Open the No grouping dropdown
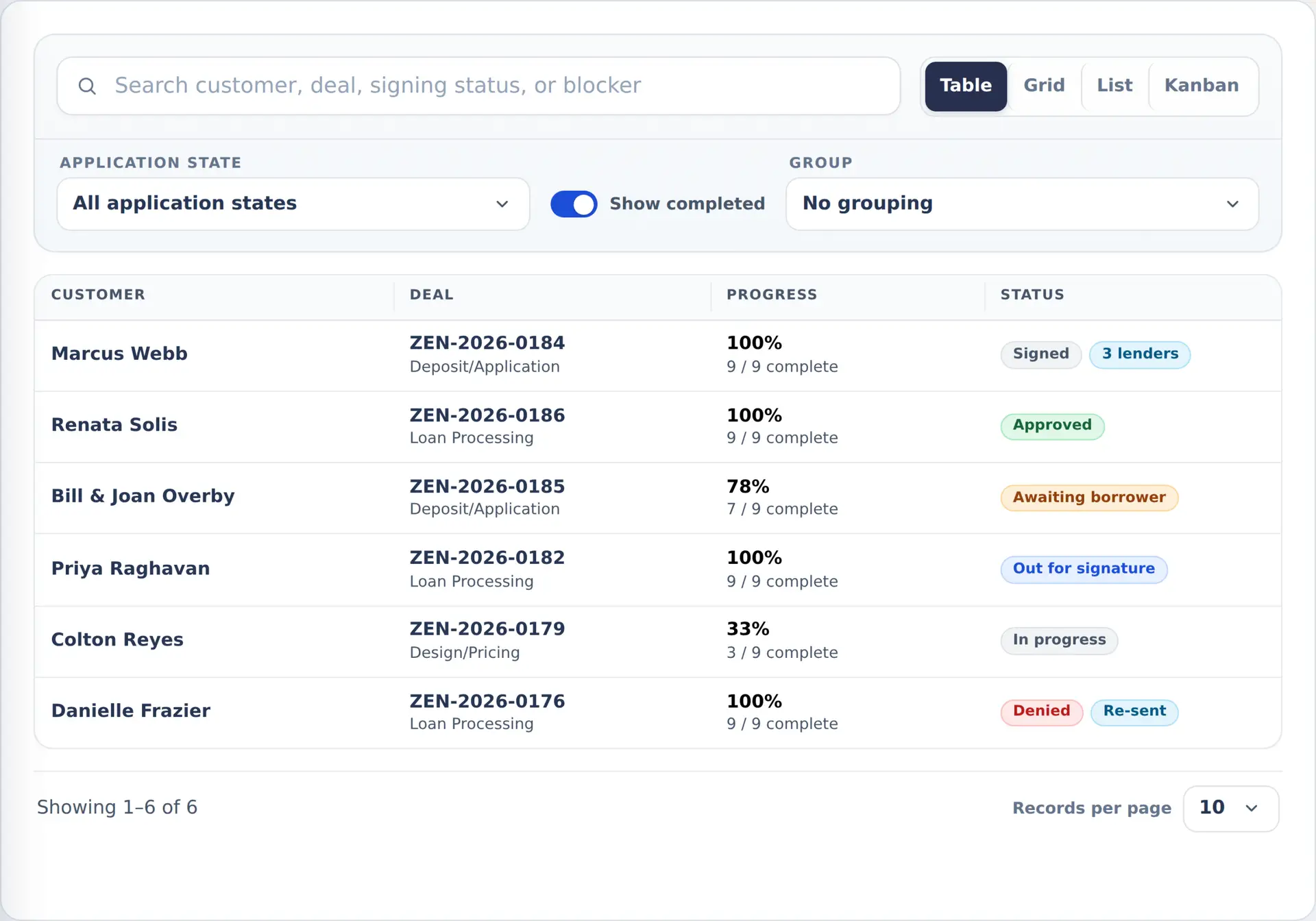This screenshot has height=921, width=1316. coord(1022,204)
